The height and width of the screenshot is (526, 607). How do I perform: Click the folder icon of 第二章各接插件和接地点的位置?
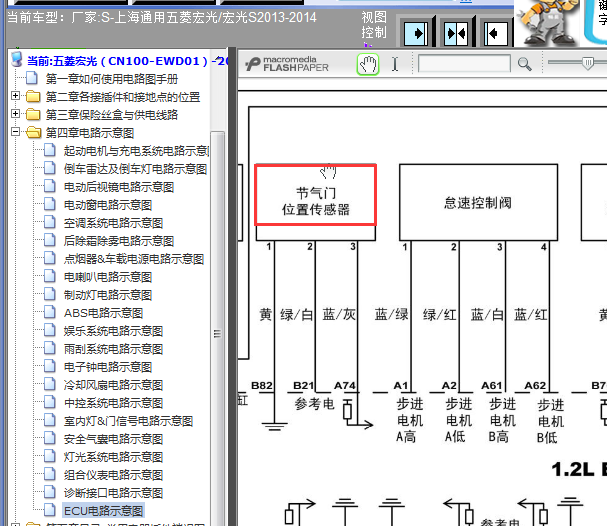tap(33, 96)
